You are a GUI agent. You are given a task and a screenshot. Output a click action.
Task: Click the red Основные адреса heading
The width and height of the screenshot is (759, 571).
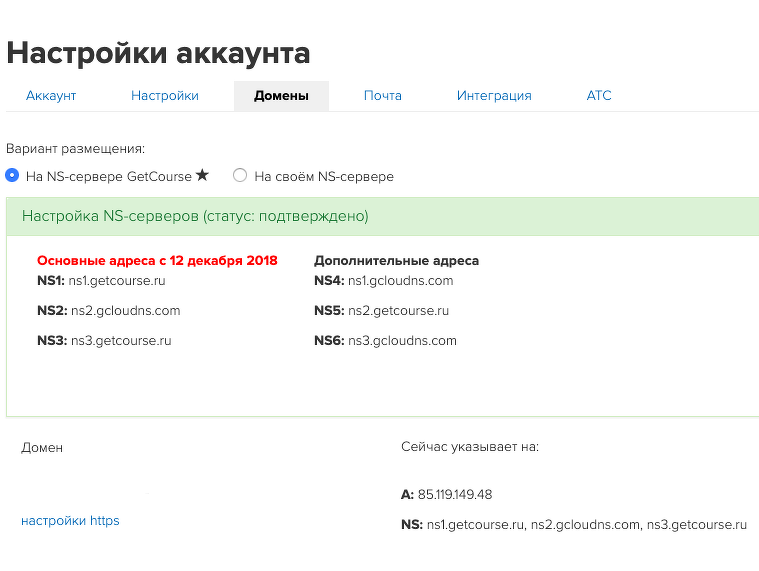click(x=157, y=261)
